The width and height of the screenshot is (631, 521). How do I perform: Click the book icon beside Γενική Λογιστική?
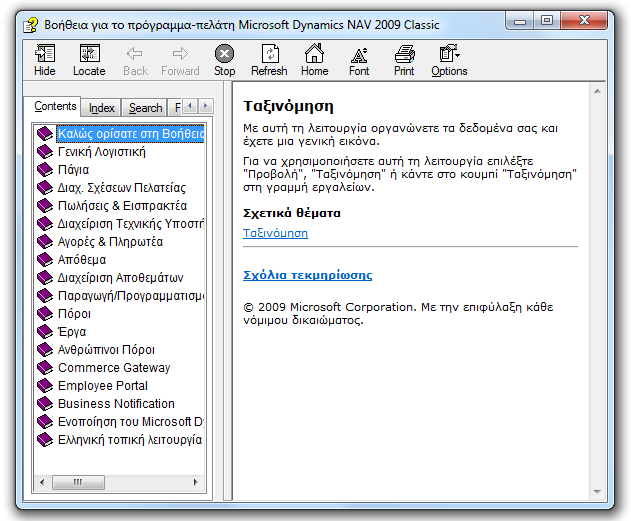pos(45,152)
